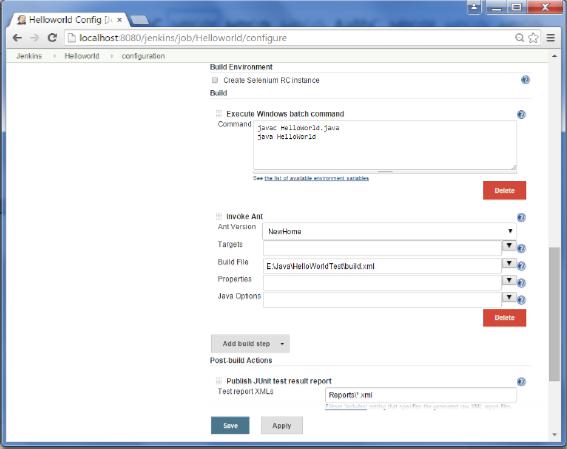The image size is (567, 449).
Task: Close the Helloworld Config tab
Action: coord(119,20)
